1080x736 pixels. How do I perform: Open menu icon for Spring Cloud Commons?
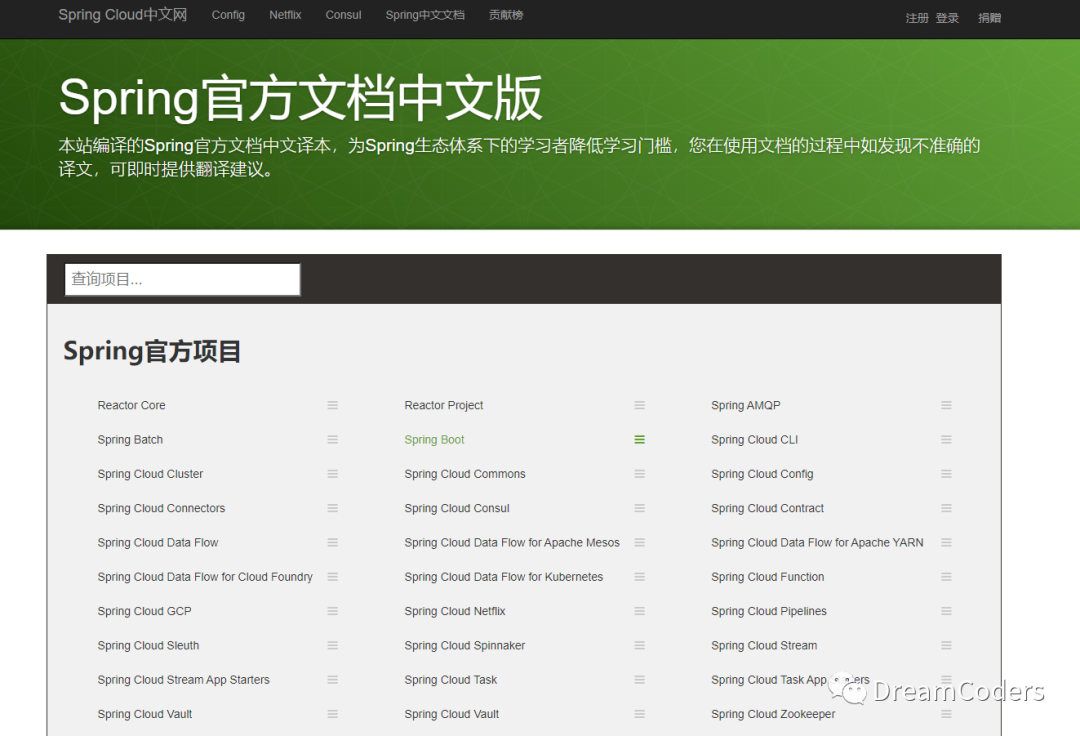pyautogui.click(x=639, y=474)
